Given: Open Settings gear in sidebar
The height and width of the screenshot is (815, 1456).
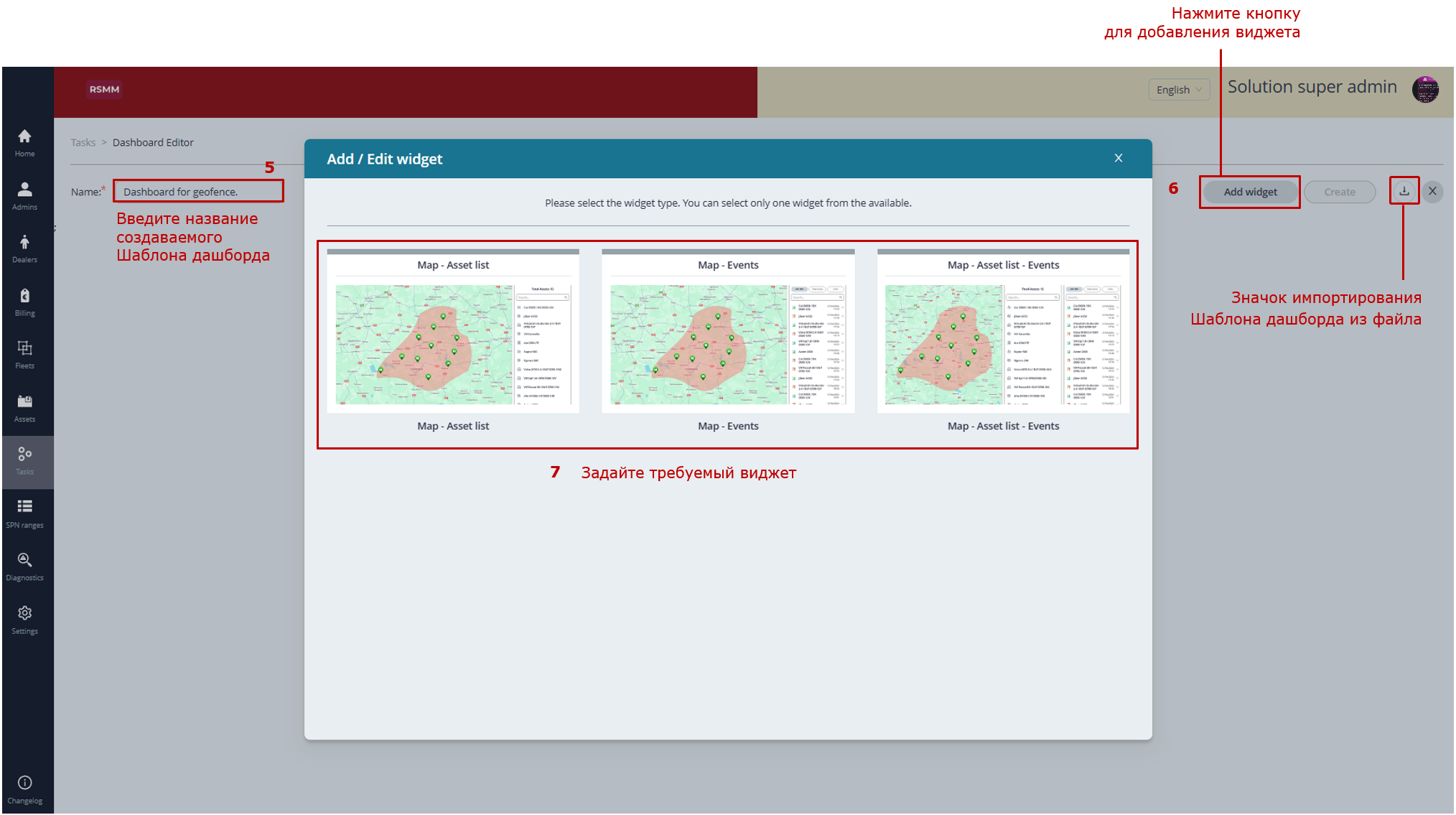Looking at the screenshot, I should pos(24,619).
